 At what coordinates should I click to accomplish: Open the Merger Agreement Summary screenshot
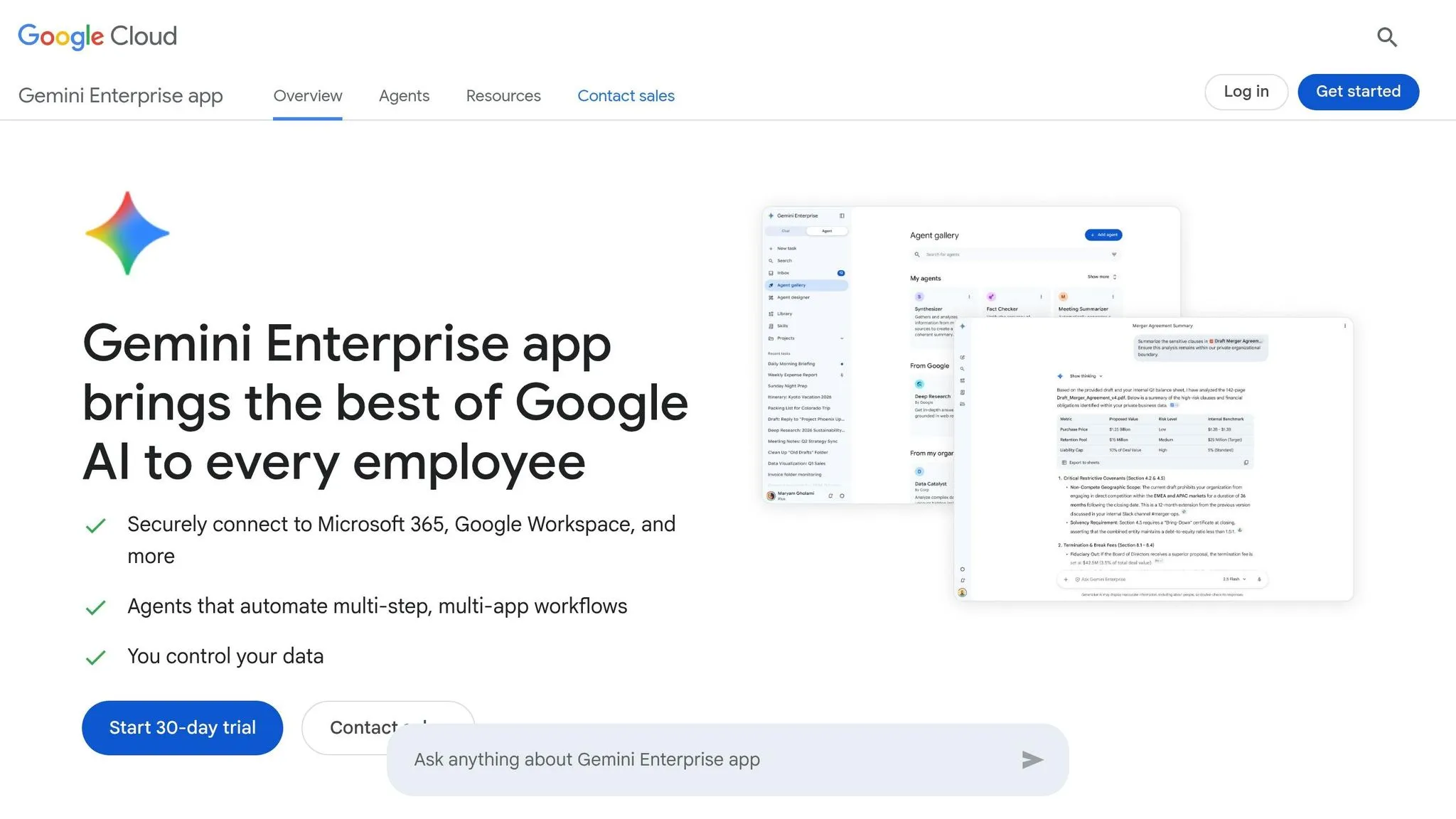coord(1153,459)
